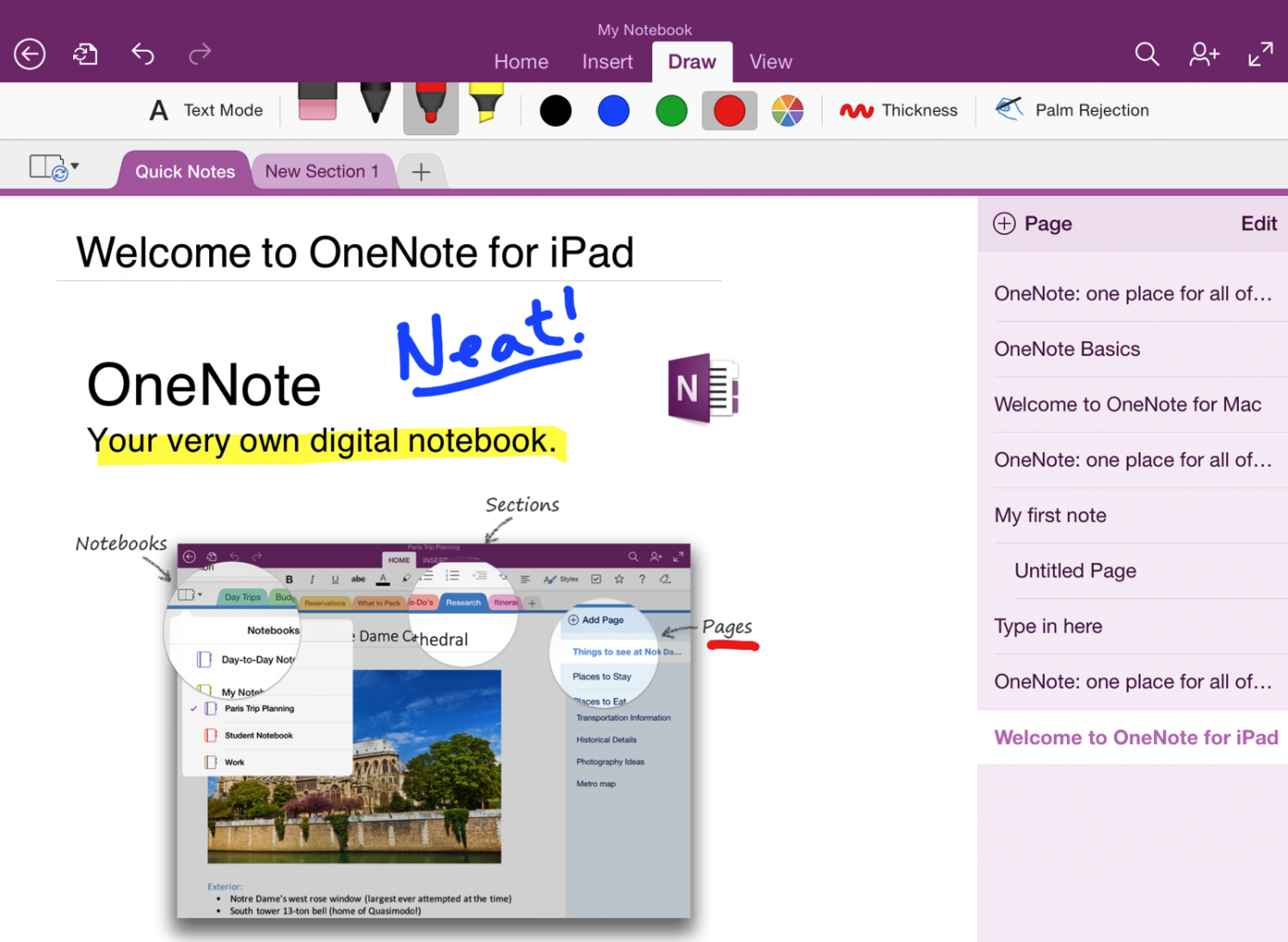The image size is (1288, 942).
Task: Choose the blue ink color
Action: (x=613, y=111)
